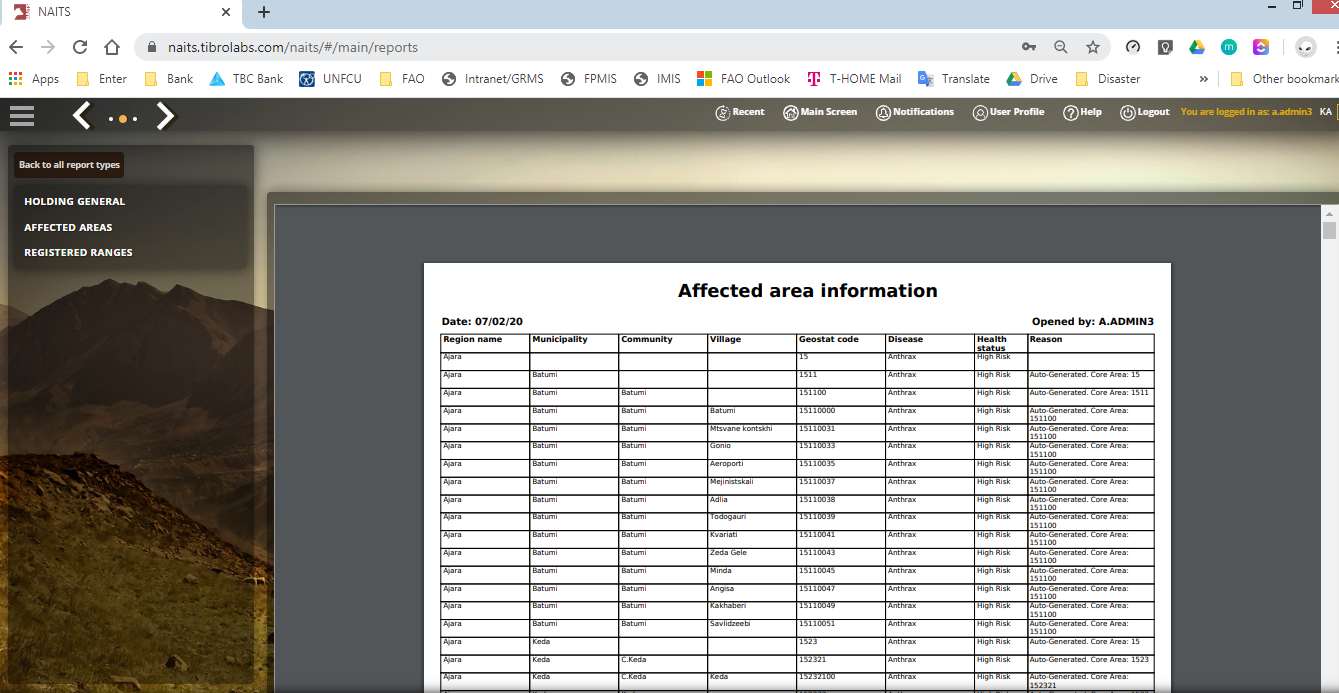Open IMIS bookmark
The height and width of the screenshot is (693, 1339).
pos(658,79)
